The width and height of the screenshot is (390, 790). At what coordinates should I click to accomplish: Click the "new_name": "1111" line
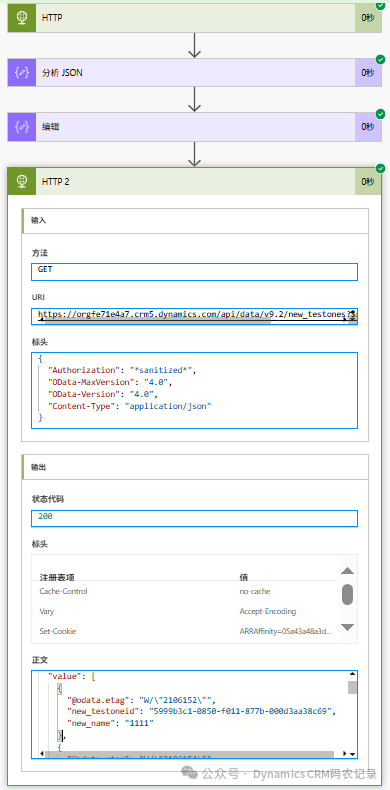(110, 723)
